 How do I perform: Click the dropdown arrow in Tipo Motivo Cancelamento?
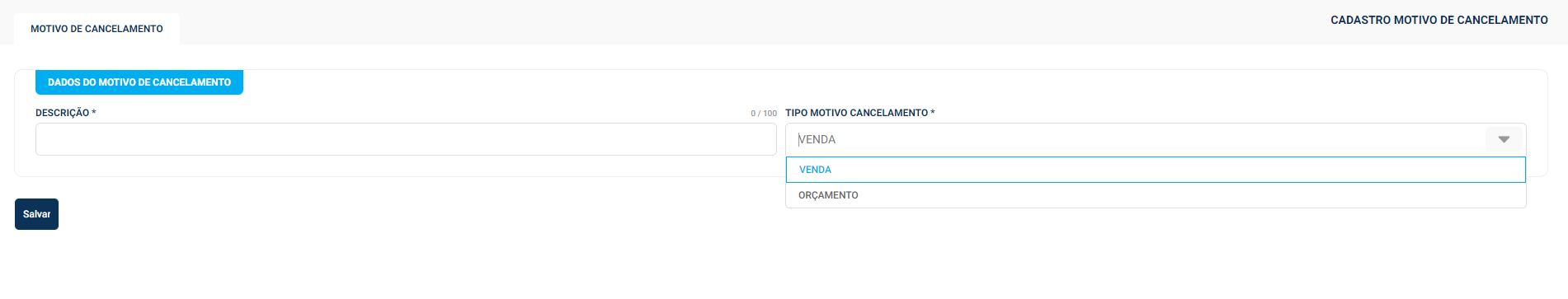click(1504, 139)
